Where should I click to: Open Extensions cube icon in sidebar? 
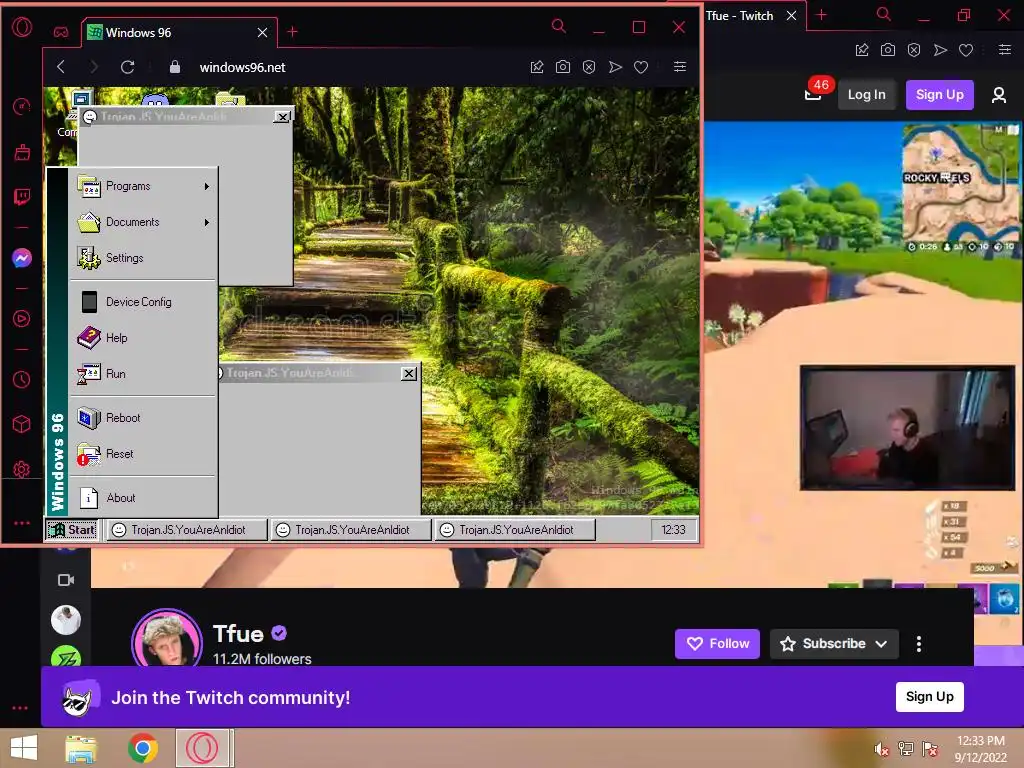[22, 424]
